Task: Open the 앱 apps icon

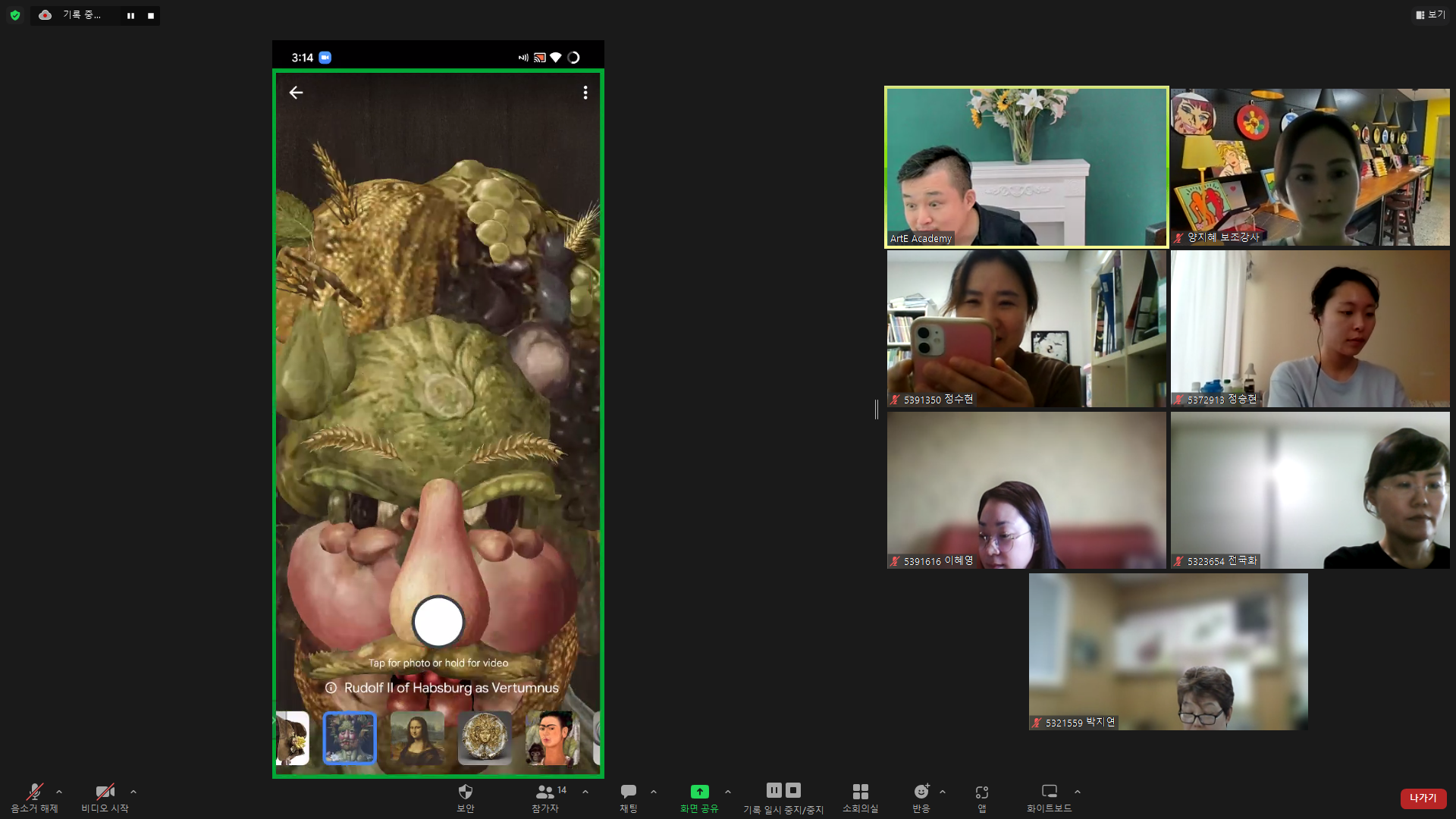Action: [x=982, y=792]
